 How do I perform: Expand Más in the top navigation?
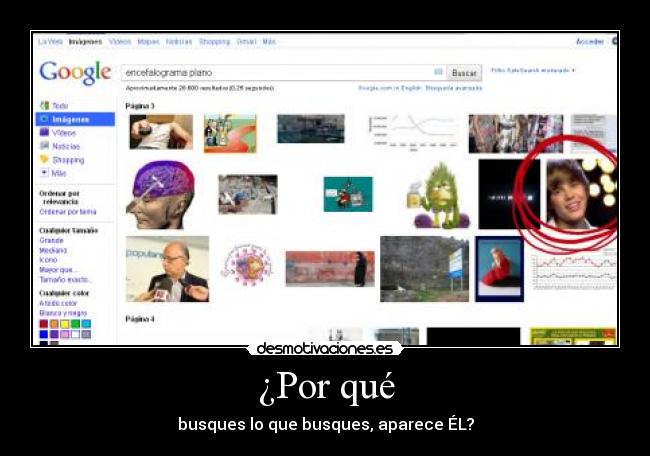(269, 41)
